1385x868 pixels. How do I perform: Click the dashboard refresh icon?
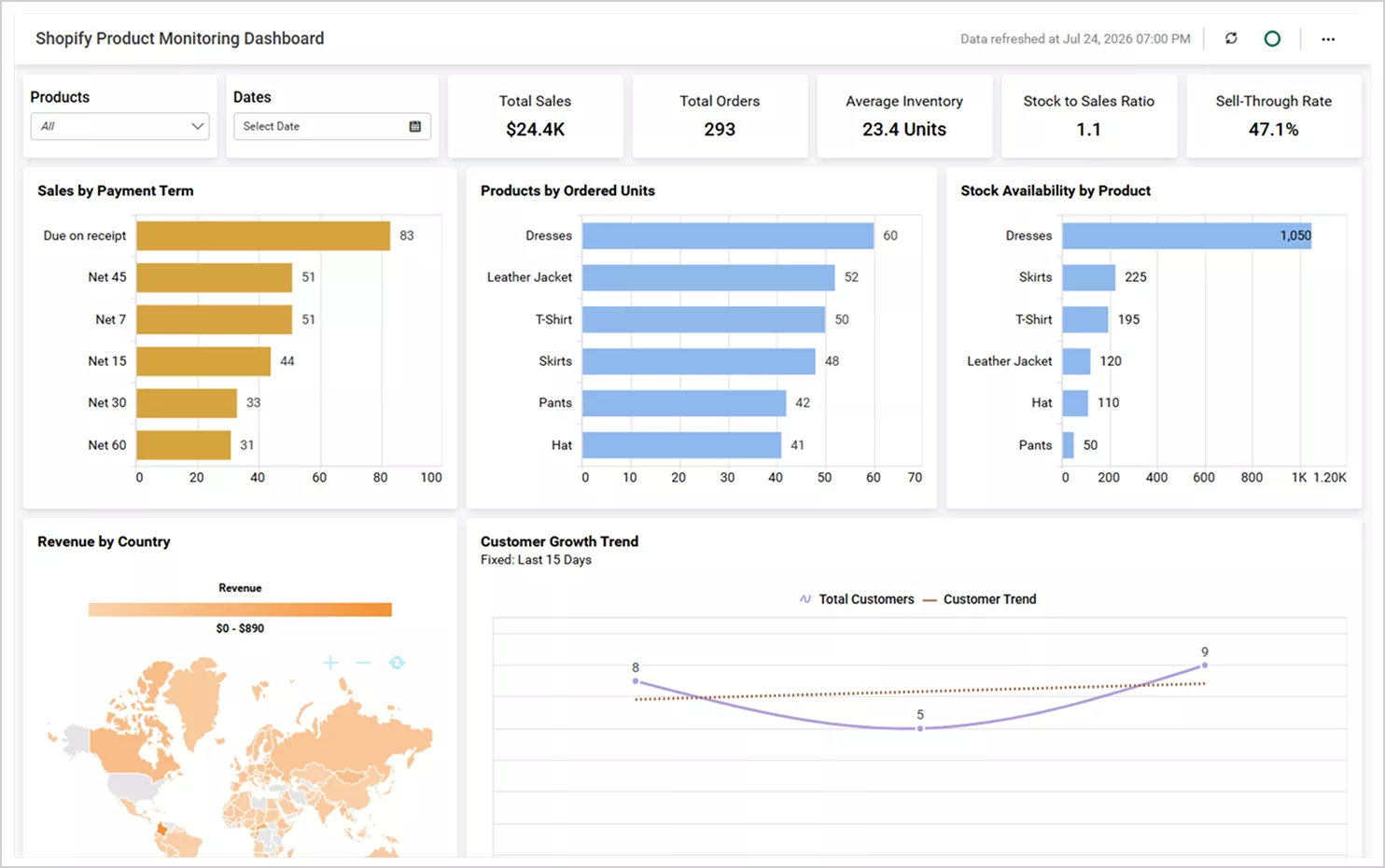click(x=1231, y=38)
